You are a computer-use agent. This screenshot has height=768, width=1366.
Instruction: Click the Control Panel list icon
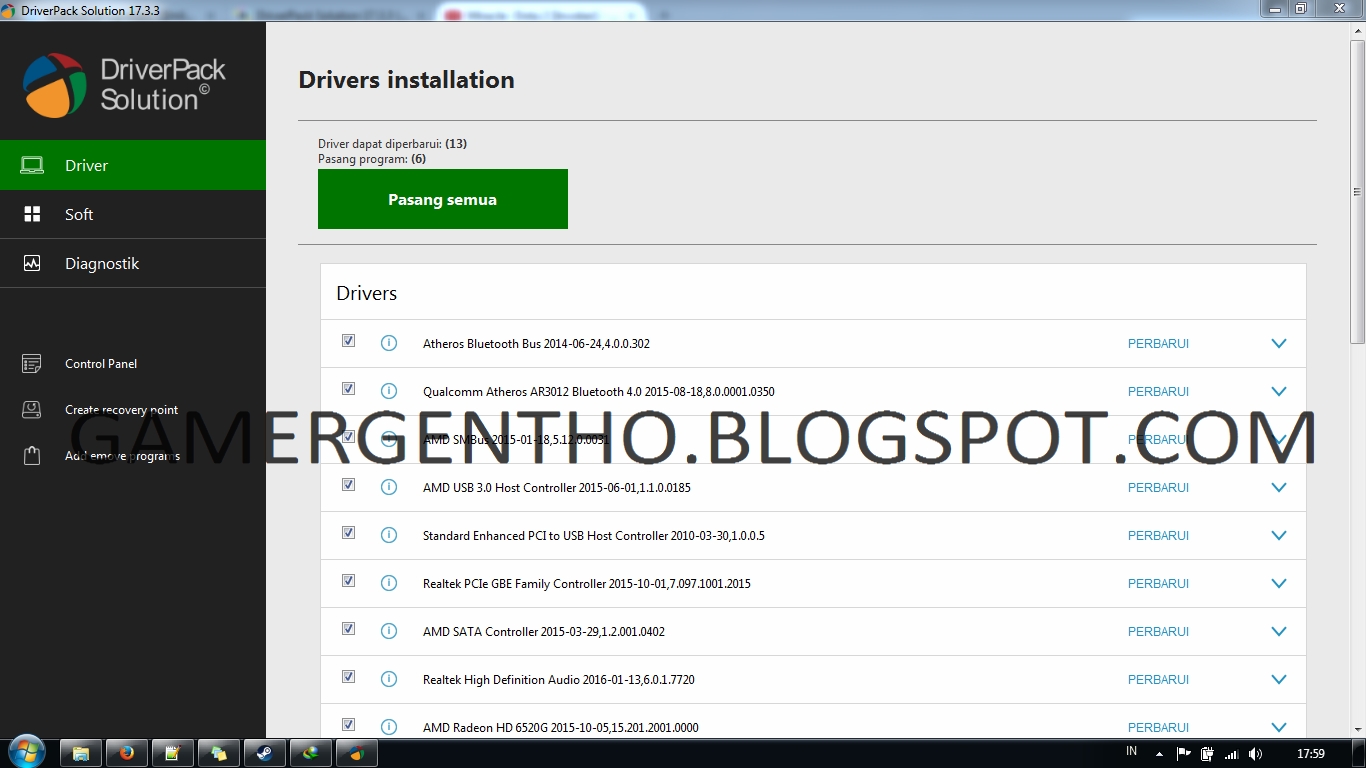[x=32, y=364]
